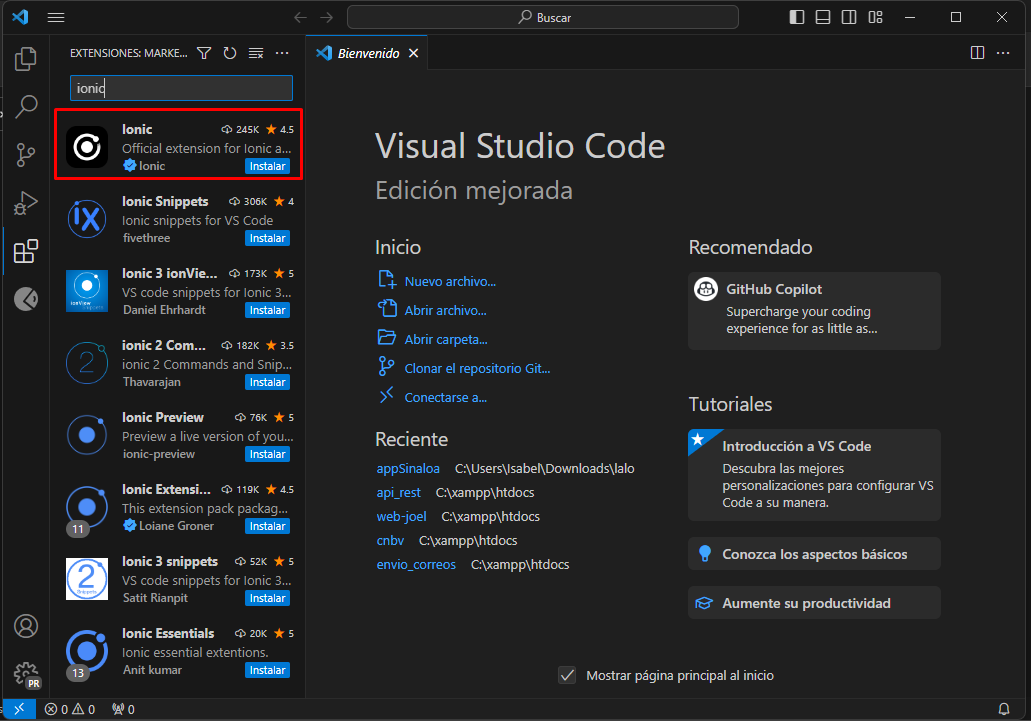Open Ionic Snippets extension icon

click(x=87, y=219)
